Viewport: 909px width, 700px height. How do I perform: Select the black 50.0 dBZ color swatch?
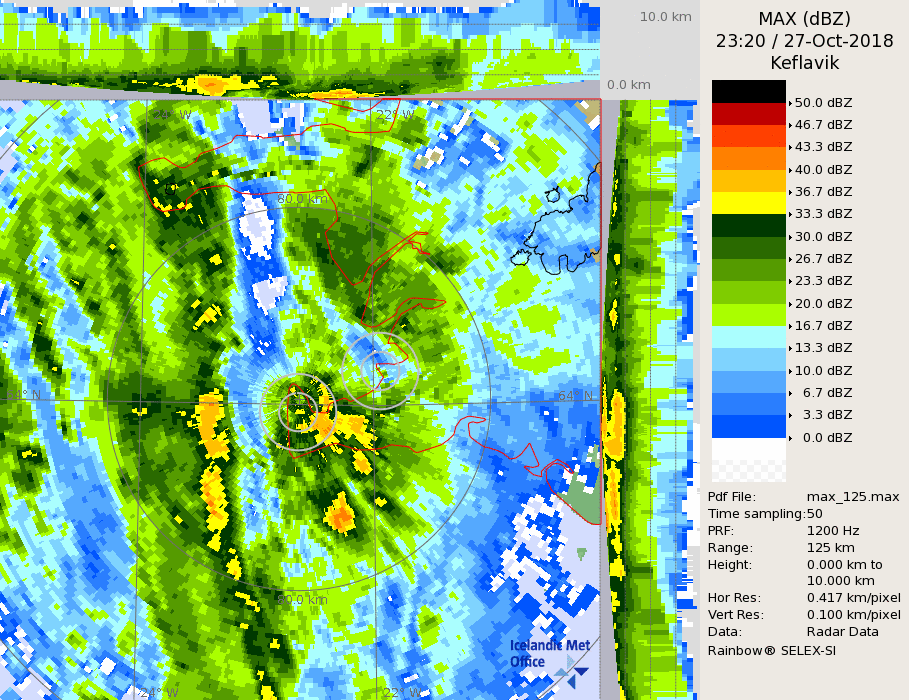point(748,91)
